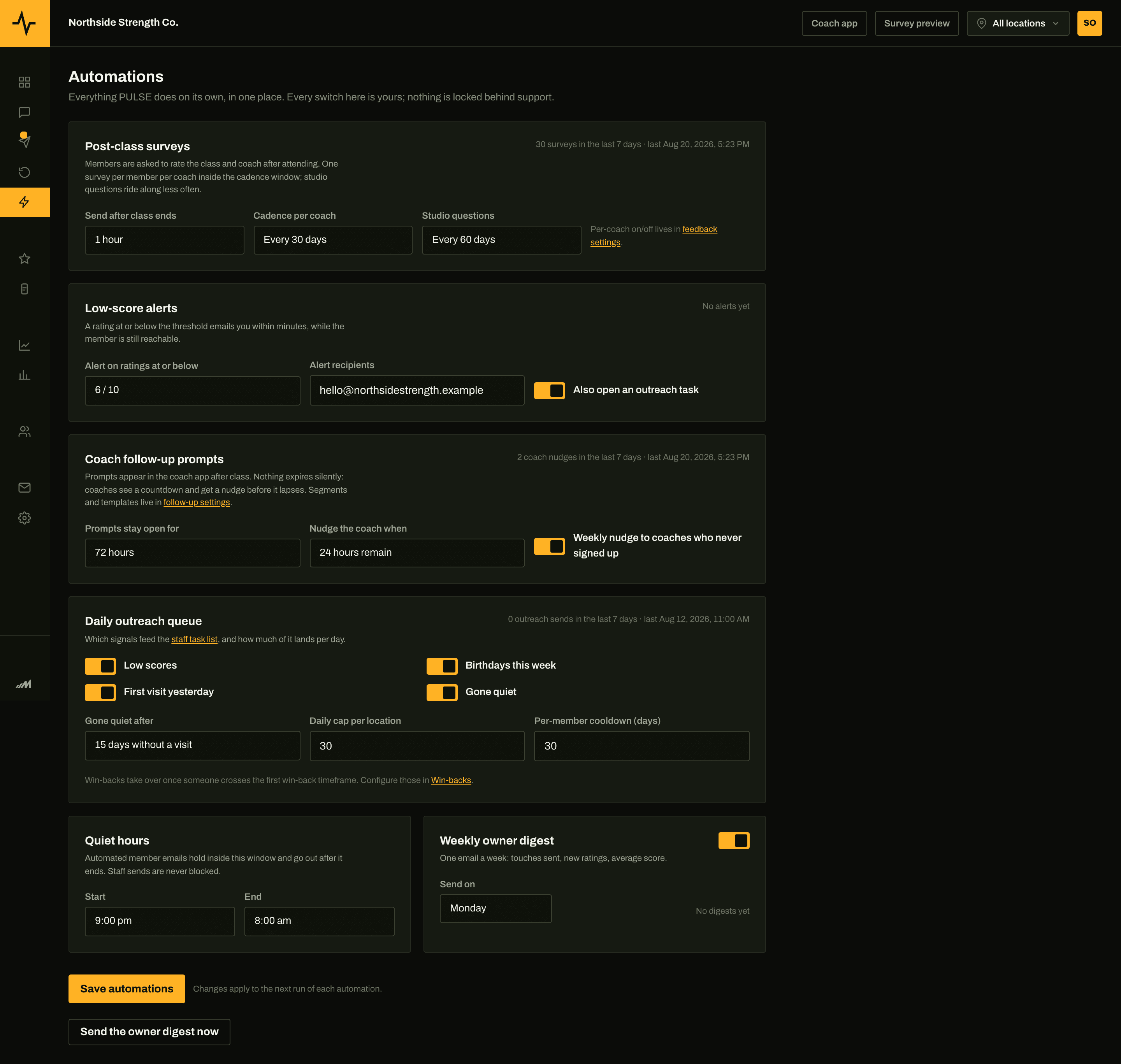Open digest 'Send on' Monday dropdown
The height and width of the screenshot is (1064, 1121).
(x=496, y=909)
